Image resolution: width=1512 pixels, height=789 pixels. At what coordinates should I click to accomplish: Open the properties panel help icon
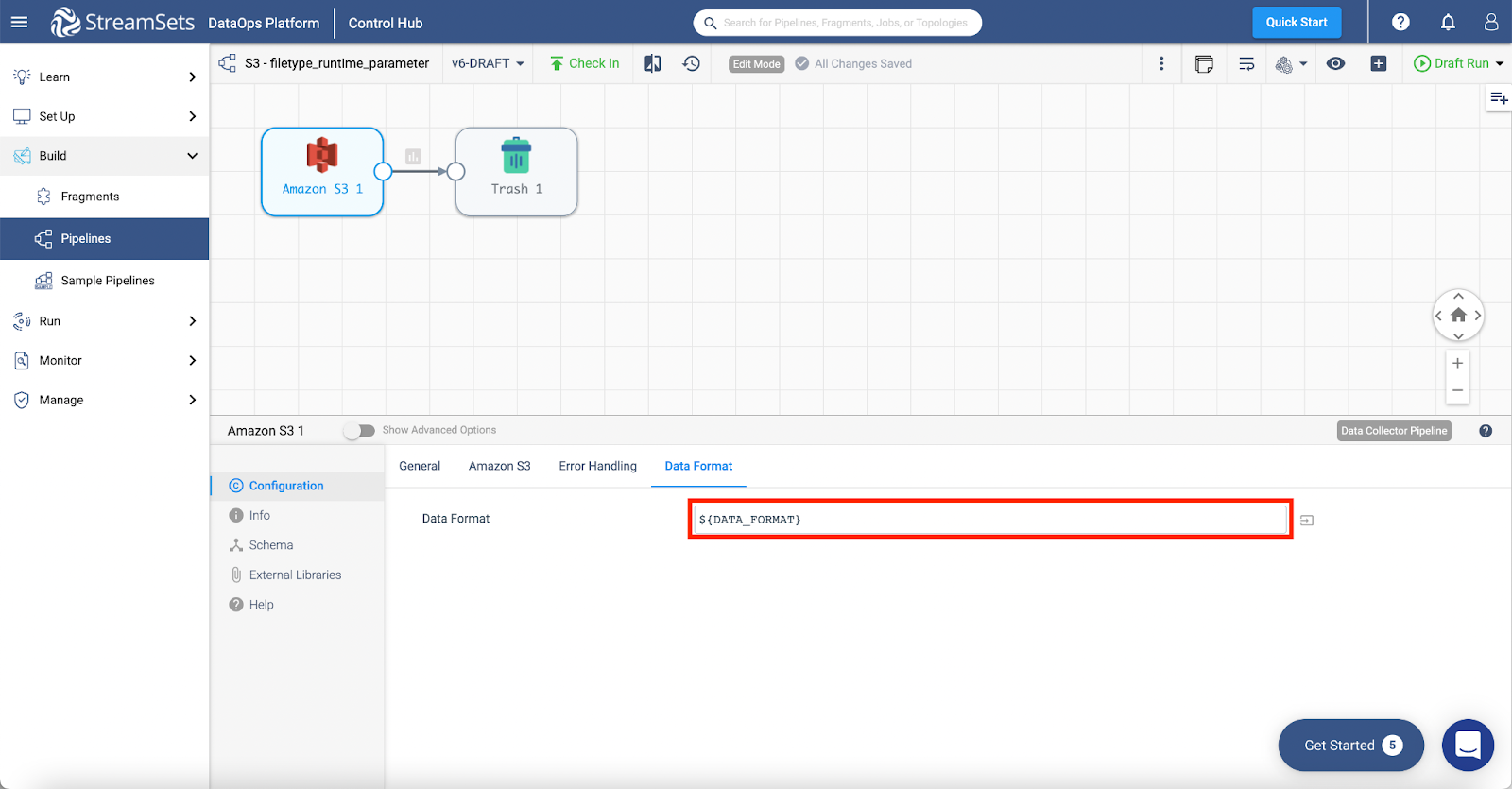point(1486,431)
